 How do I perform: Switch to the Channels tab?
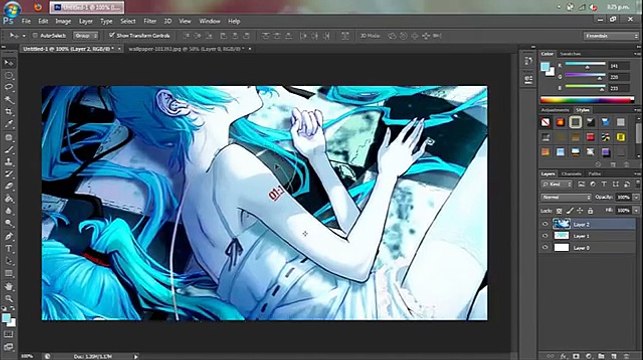pyautogui.click(x=572, y=174)
